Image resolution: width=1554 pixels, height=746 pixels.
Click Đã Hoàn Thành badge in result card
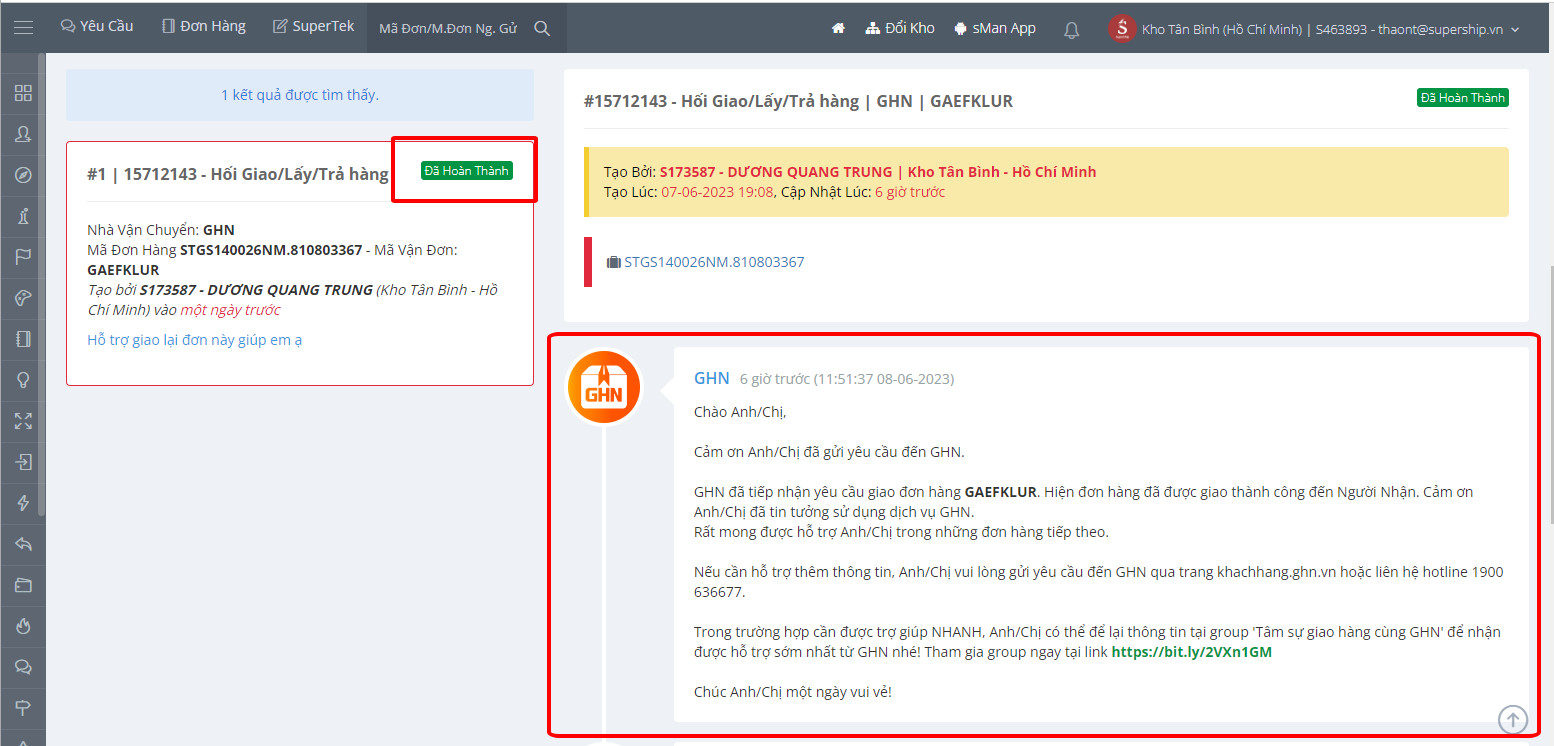467,171
